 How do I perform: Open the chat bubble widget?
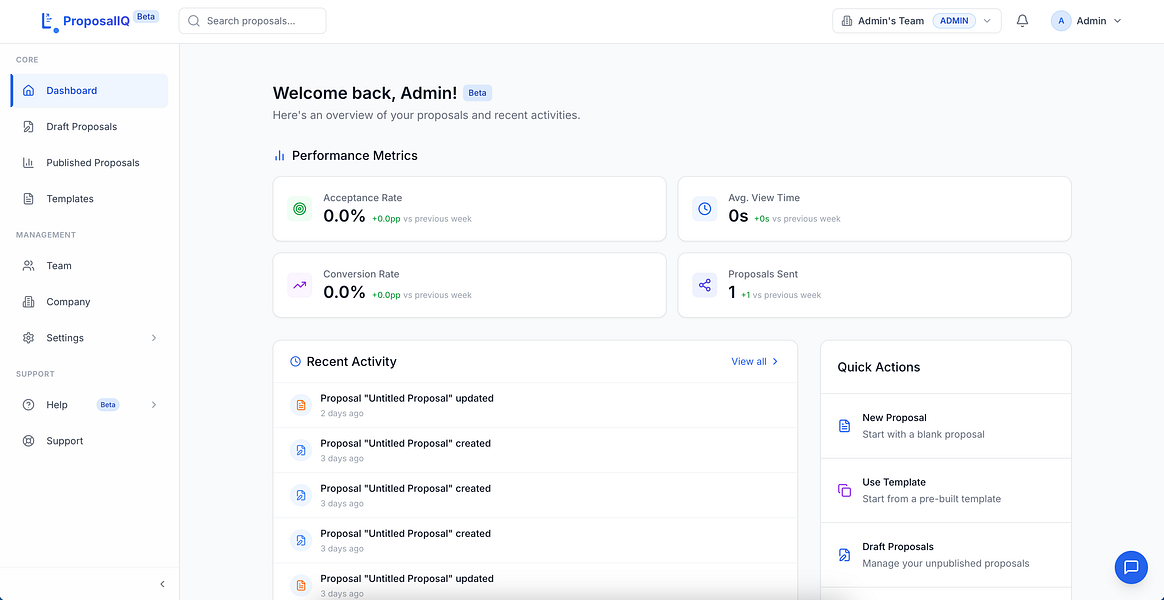pos(1131,567)
